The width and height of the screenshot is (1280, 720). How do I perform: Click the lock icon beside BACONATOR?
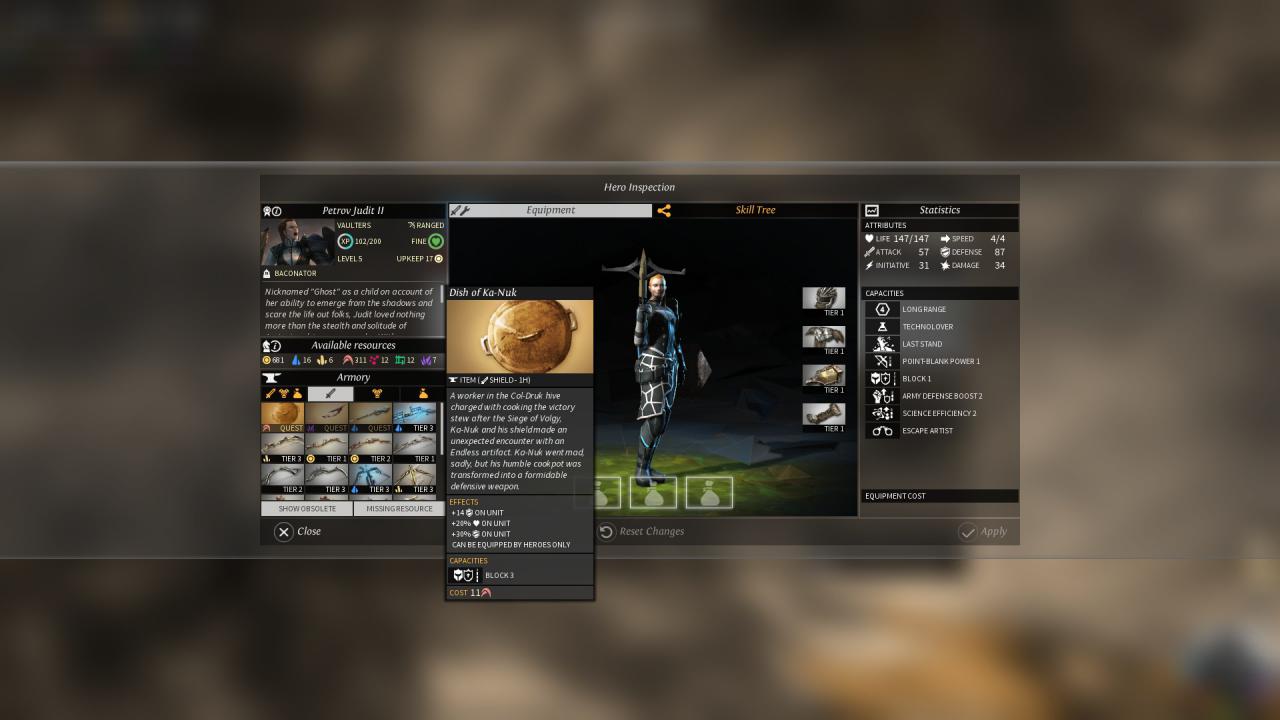[x=267, y=273]
